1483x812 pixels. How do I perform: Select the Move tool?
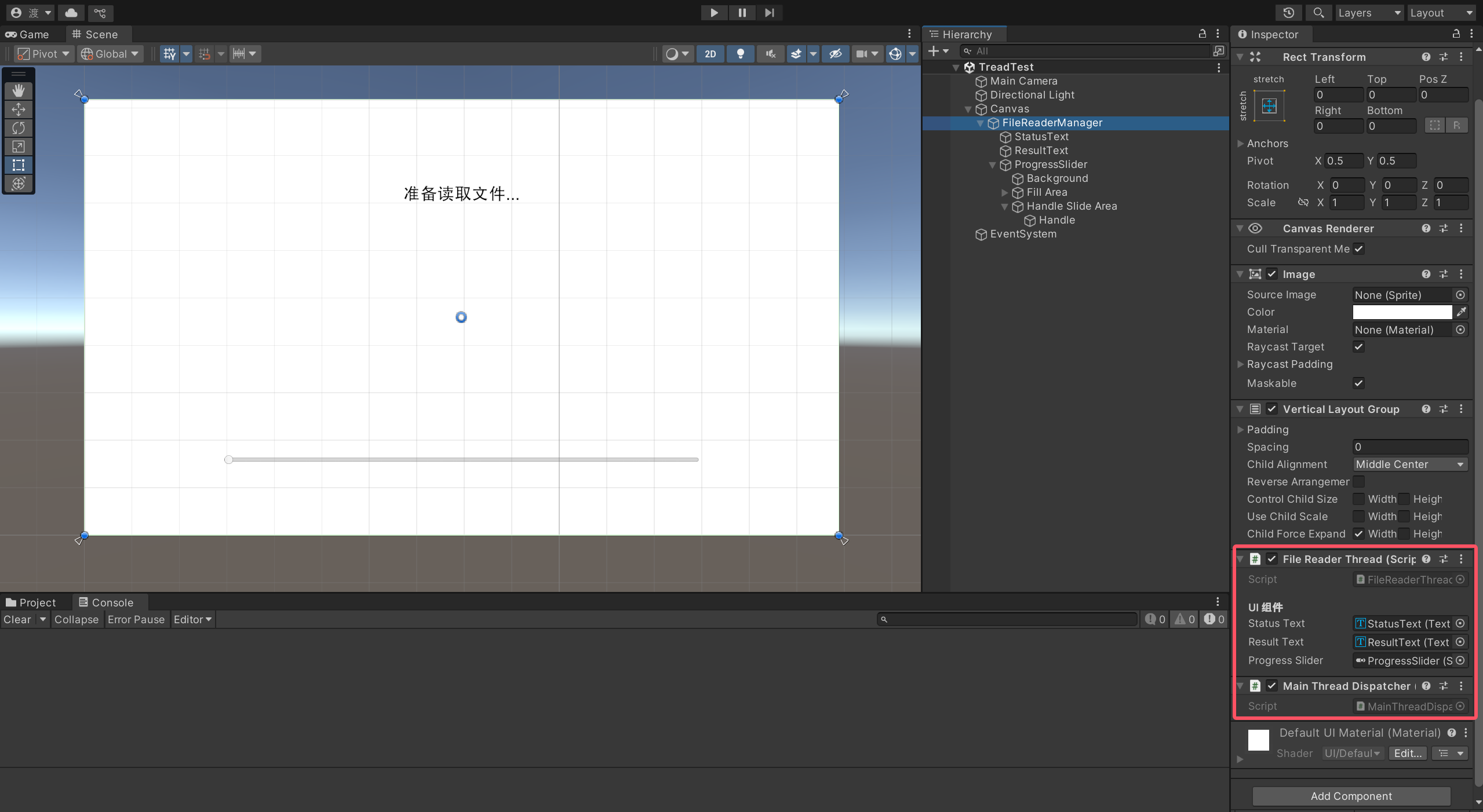(19, 109)
